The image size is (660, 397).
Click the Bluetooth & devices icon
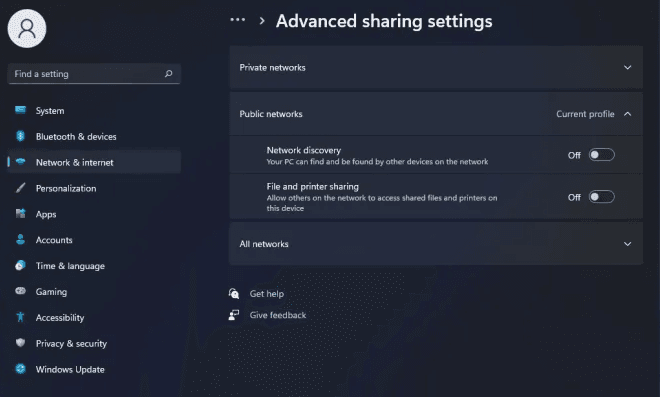click(x=20, y=136)
